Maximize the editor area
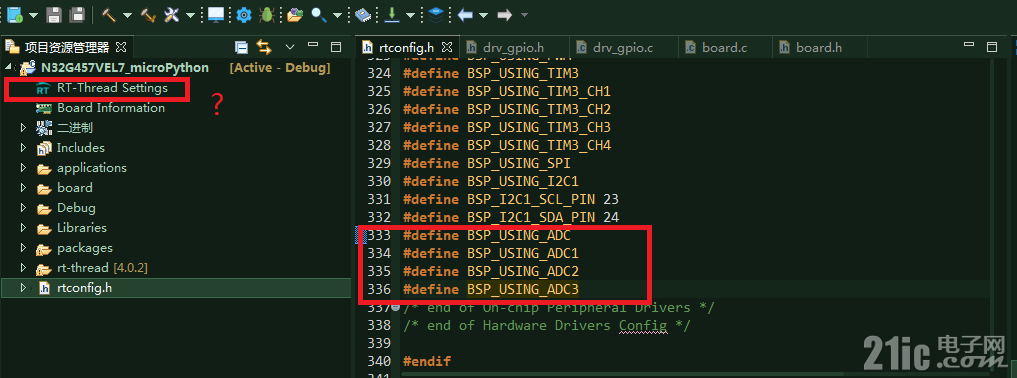 coord(992,47)
